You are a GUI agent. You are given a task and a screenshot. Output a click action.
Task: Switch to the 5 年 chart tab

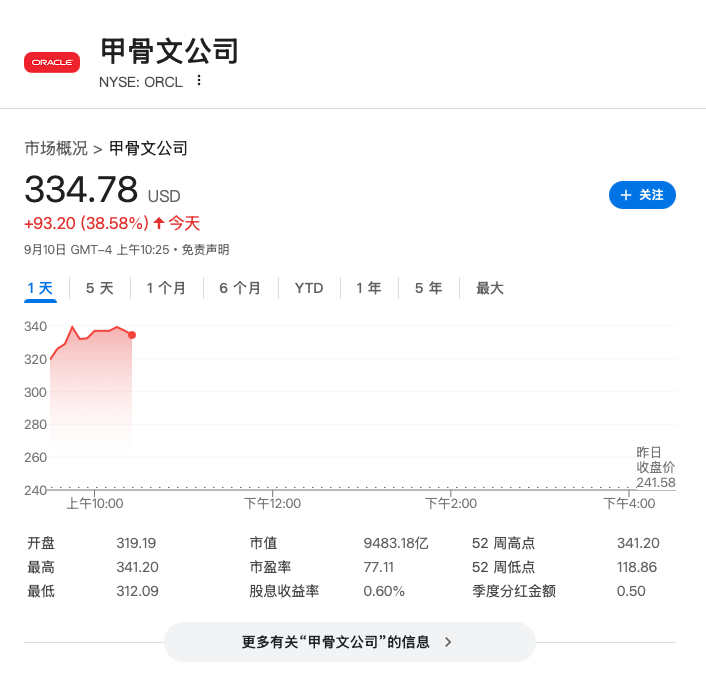[x=428, y=288]
